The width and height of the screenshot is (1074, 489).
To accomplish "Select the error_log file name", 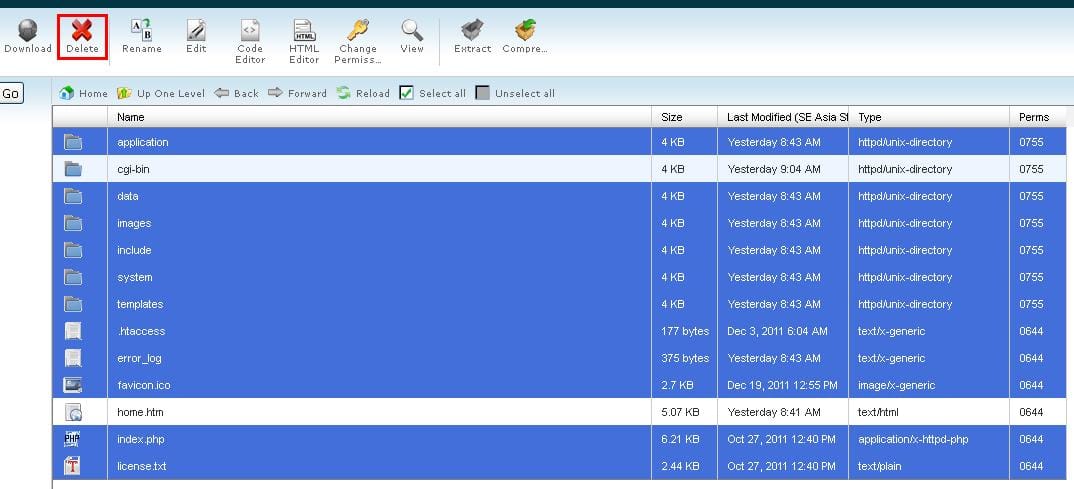I will pyautogui.click(x=139, y=358).
